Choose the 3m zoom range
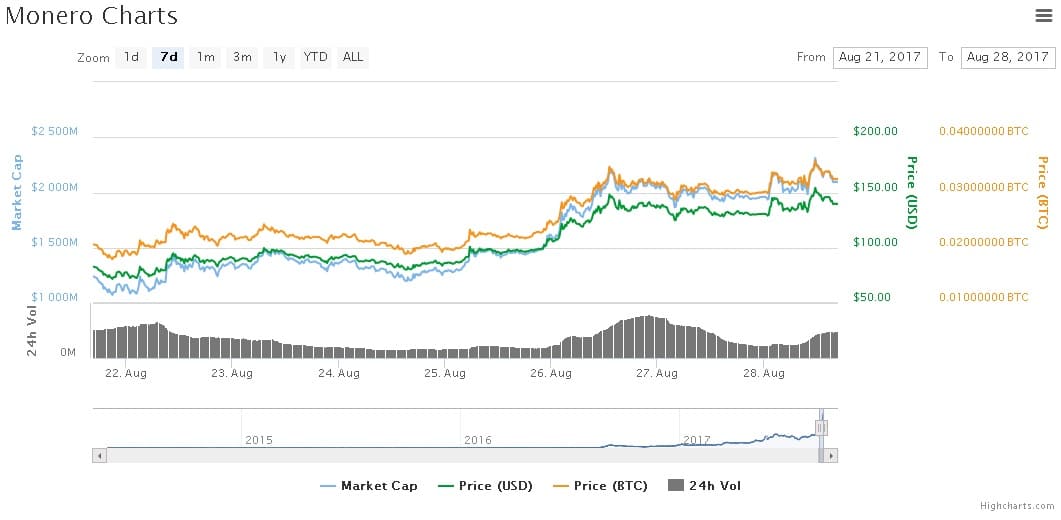1061x520 pixels. tap(242, 57)
